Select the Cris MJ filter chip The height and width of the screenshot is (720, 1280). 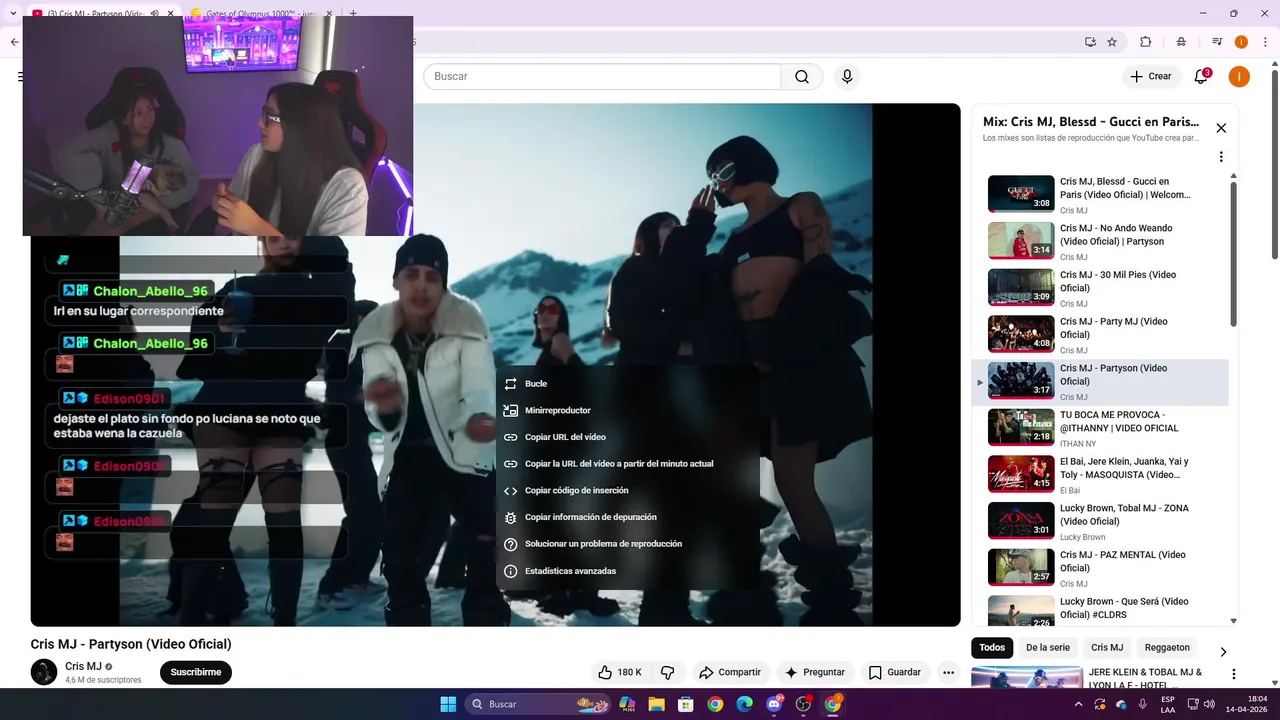[x=1107, y=648]
